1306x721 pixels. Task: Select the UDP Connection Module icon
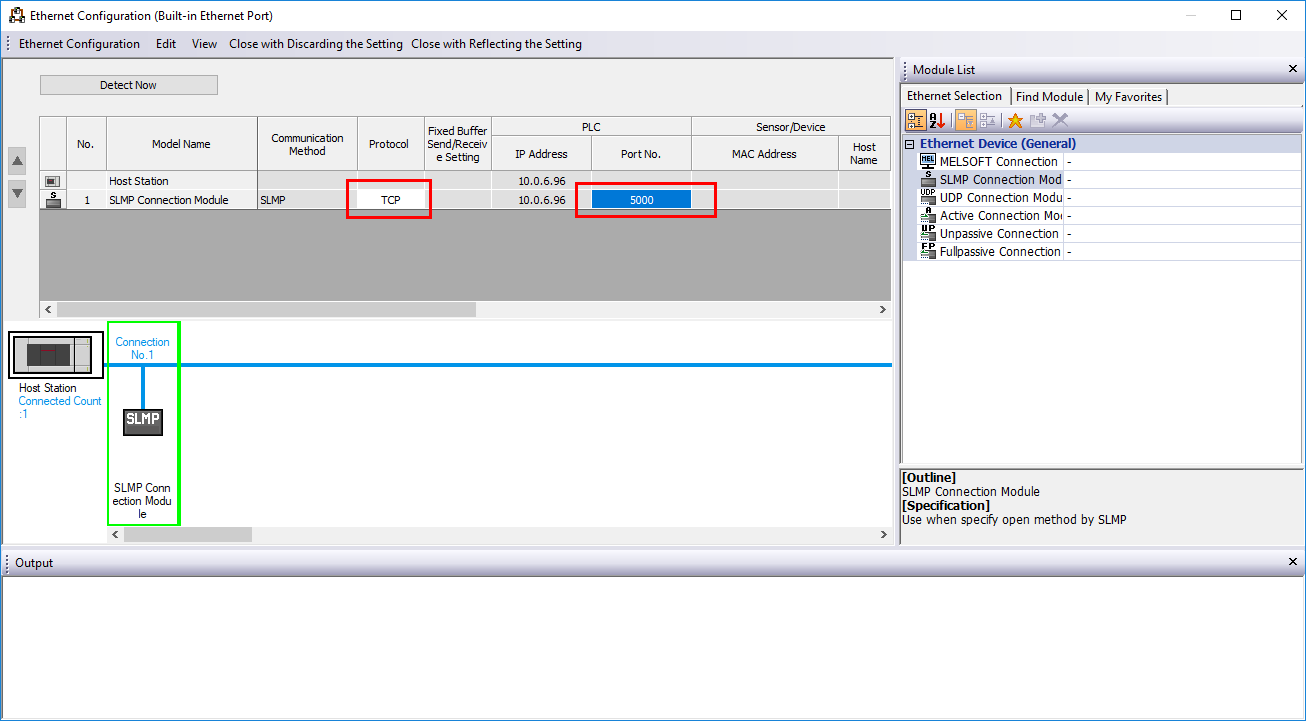(x=927, y=198)
